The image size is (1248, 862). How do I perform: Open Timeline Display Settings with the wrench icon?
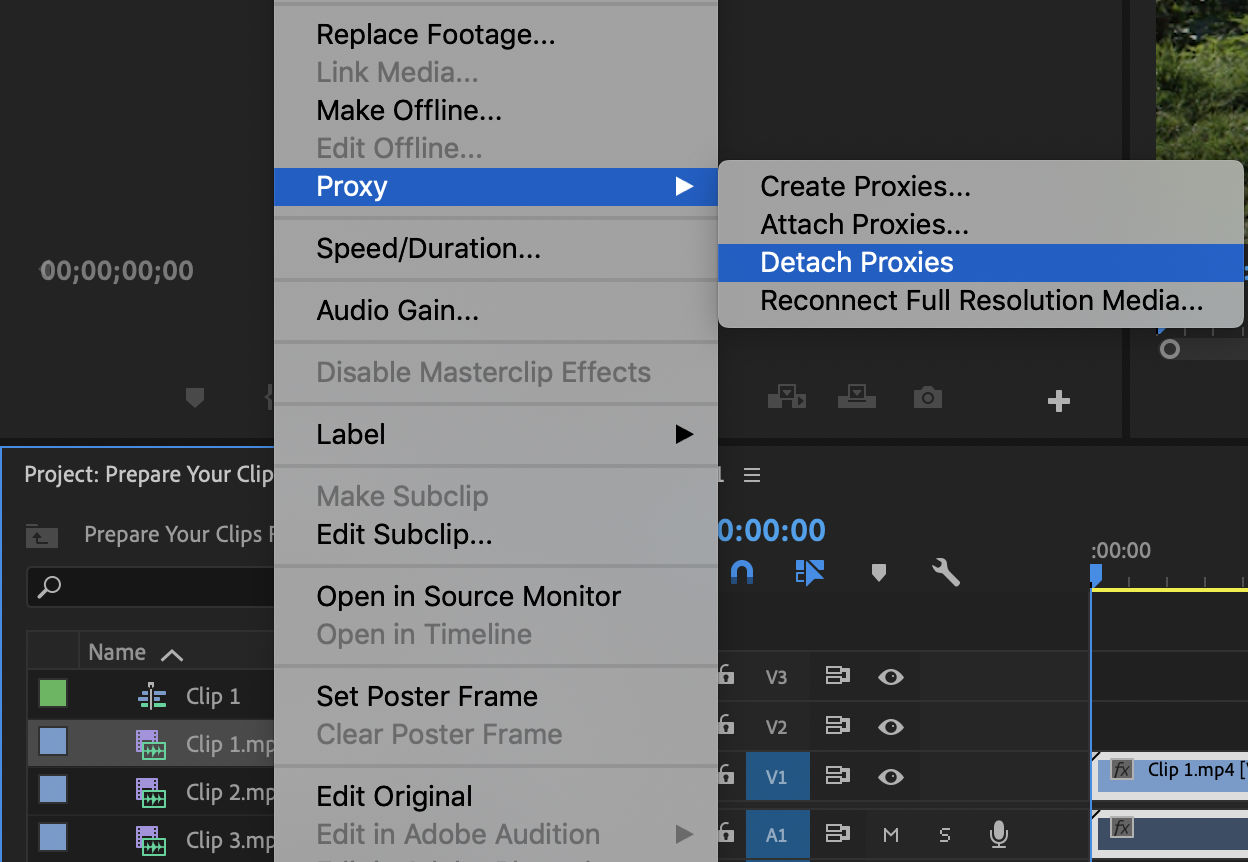(x=944, y=573)
